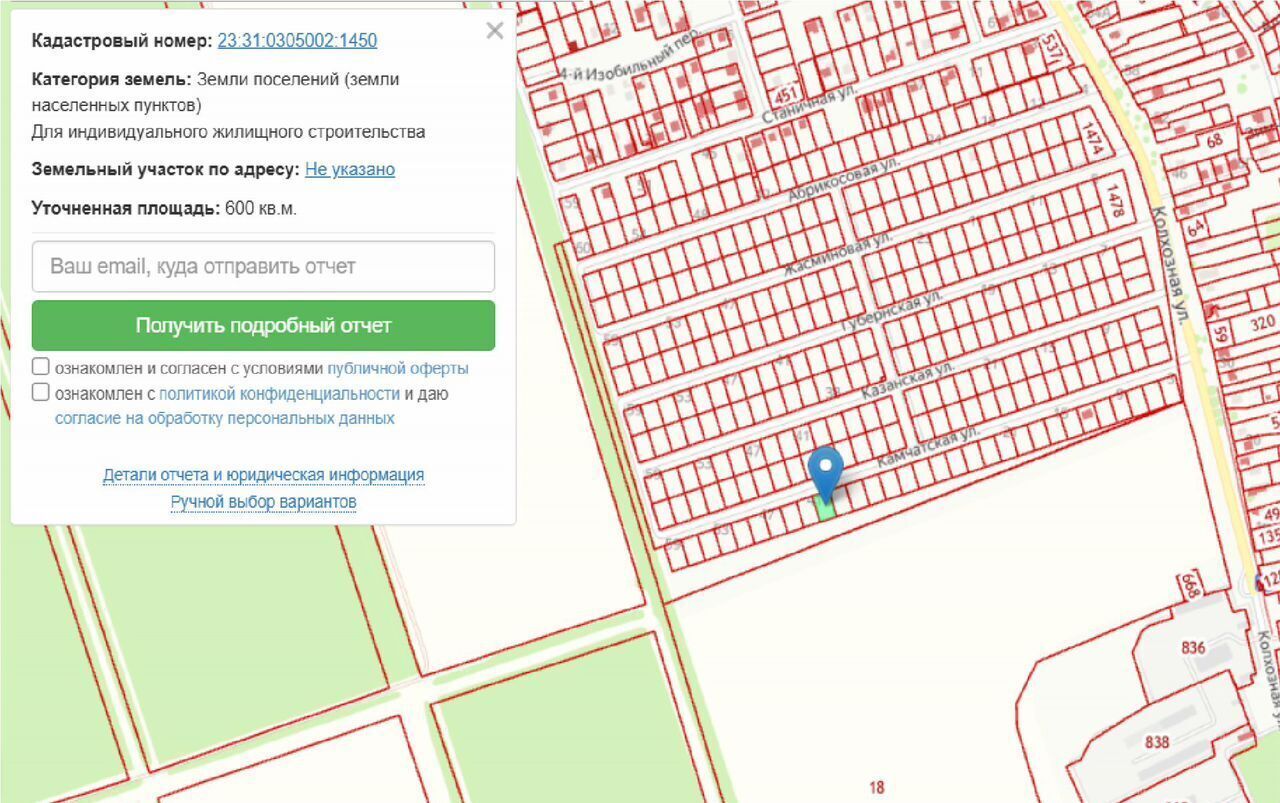
Task: Click the 'Абрикосовая ул.' street label
Action: coord(844,180)
